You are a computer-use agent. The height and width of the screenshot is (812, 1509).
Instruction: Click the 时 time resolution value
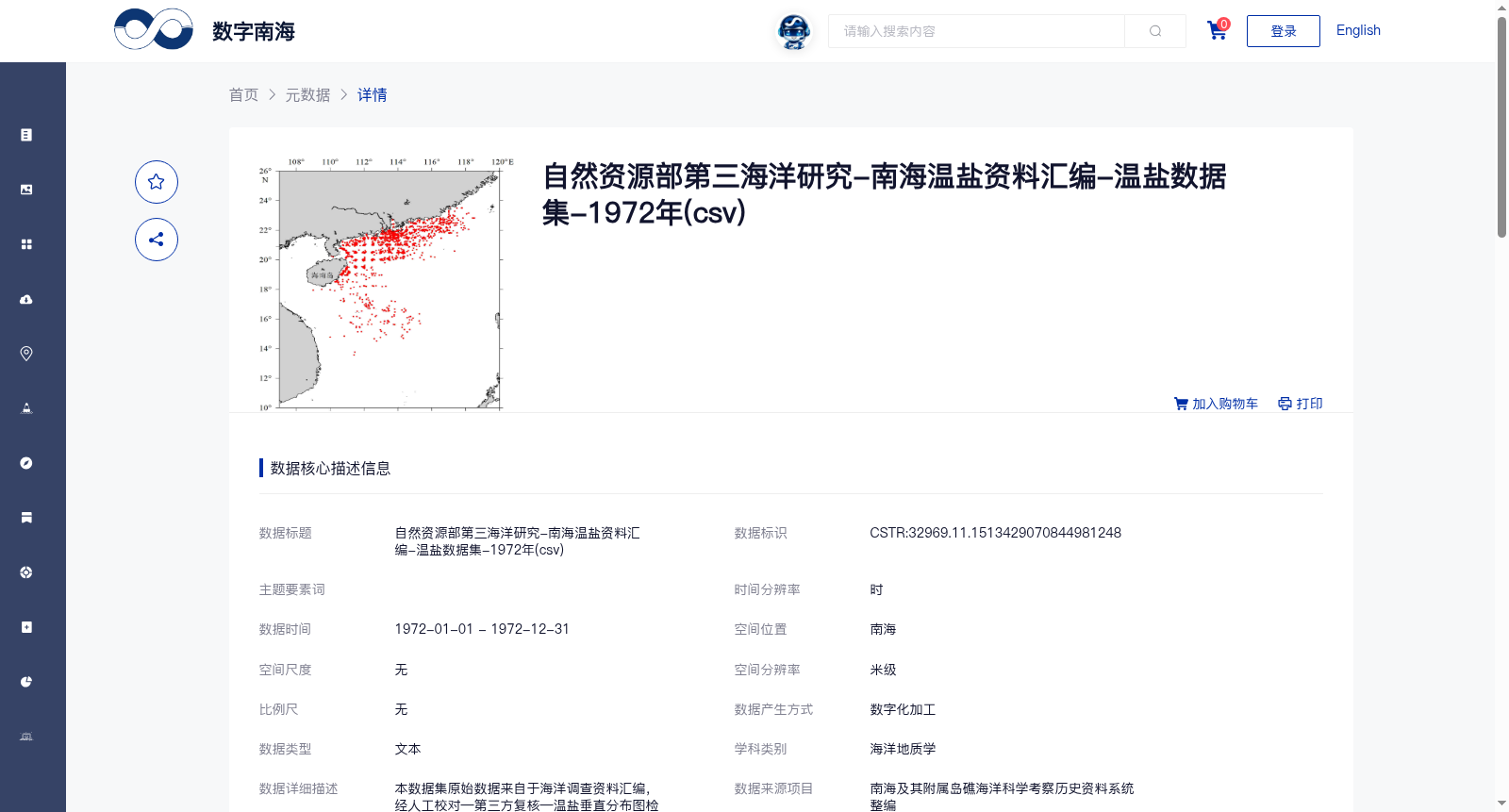(876, 589)
